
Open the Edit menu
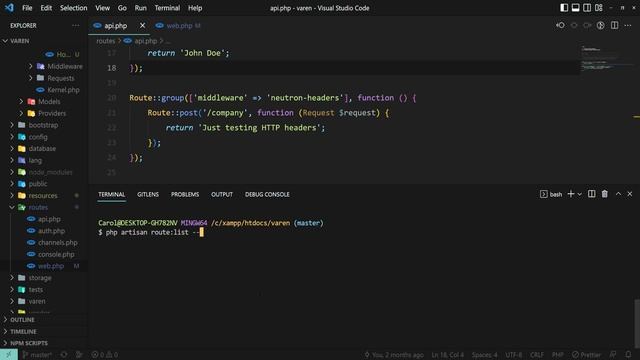click(x=46, y=8)
